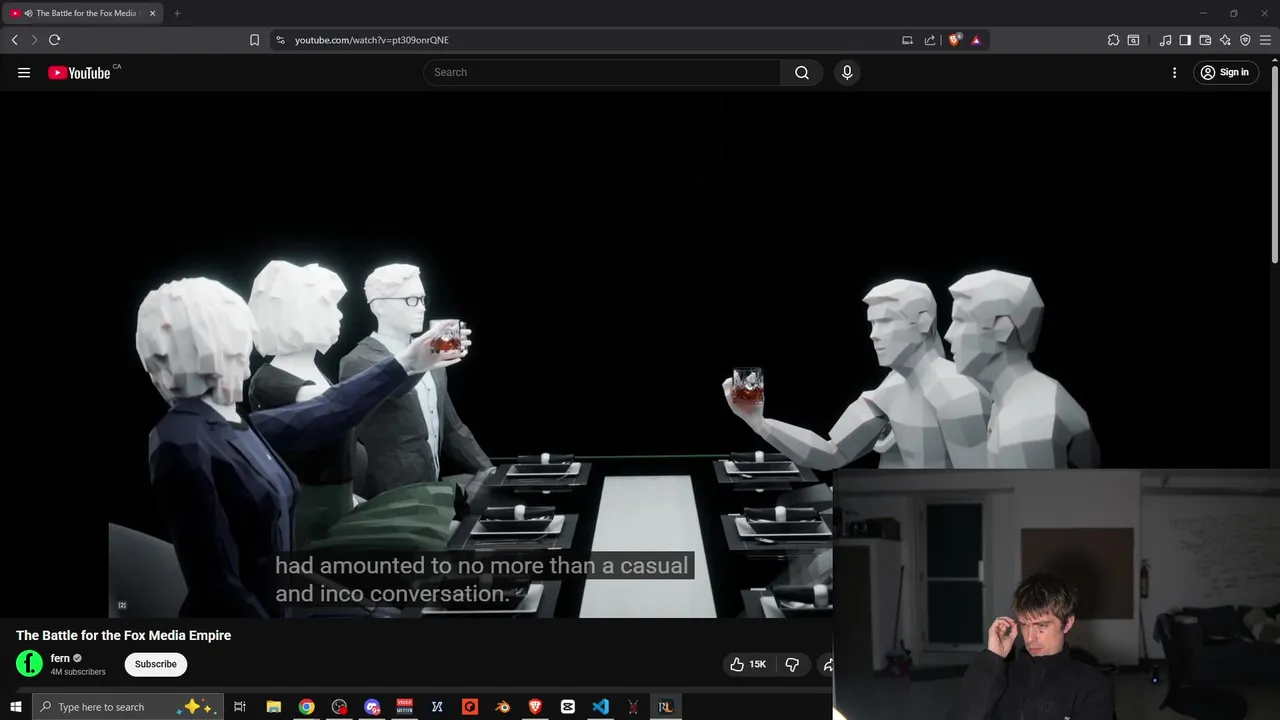Open YouTube settings three-dot menu
Viewport: 1280px width, 720px height.
pyautogui.click(x=1175, y=72)
